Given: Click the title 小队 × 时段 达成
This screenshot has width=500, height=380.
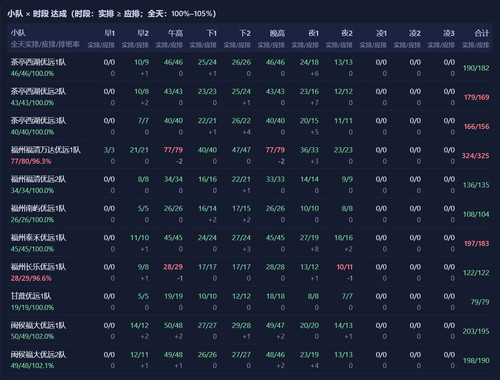Looking at the screenshot, I should pos(37,13).
